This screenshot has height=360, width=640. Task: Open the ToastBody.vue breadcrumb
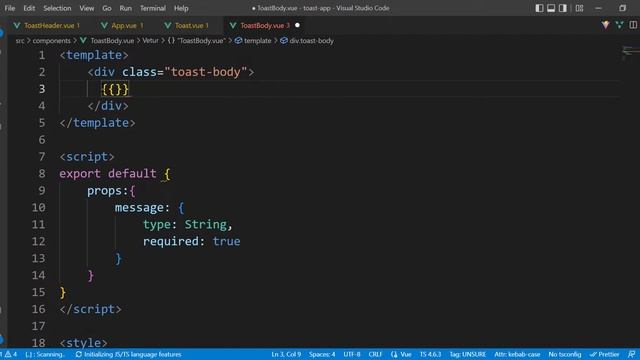coord(112,41)
